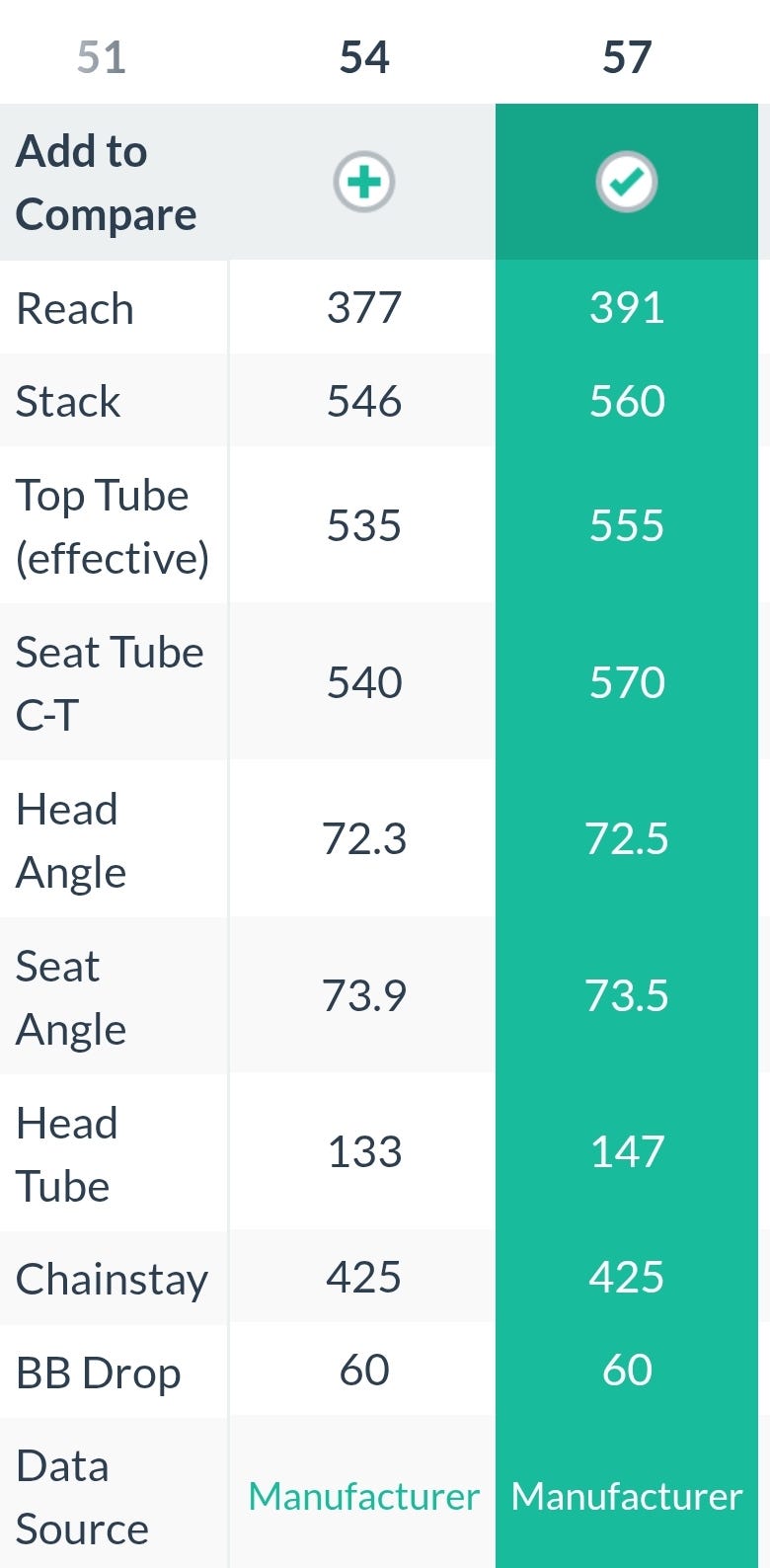
Task: Click stack value 560 for size 57
Action: pyautogui.click(x=626, y=402)
